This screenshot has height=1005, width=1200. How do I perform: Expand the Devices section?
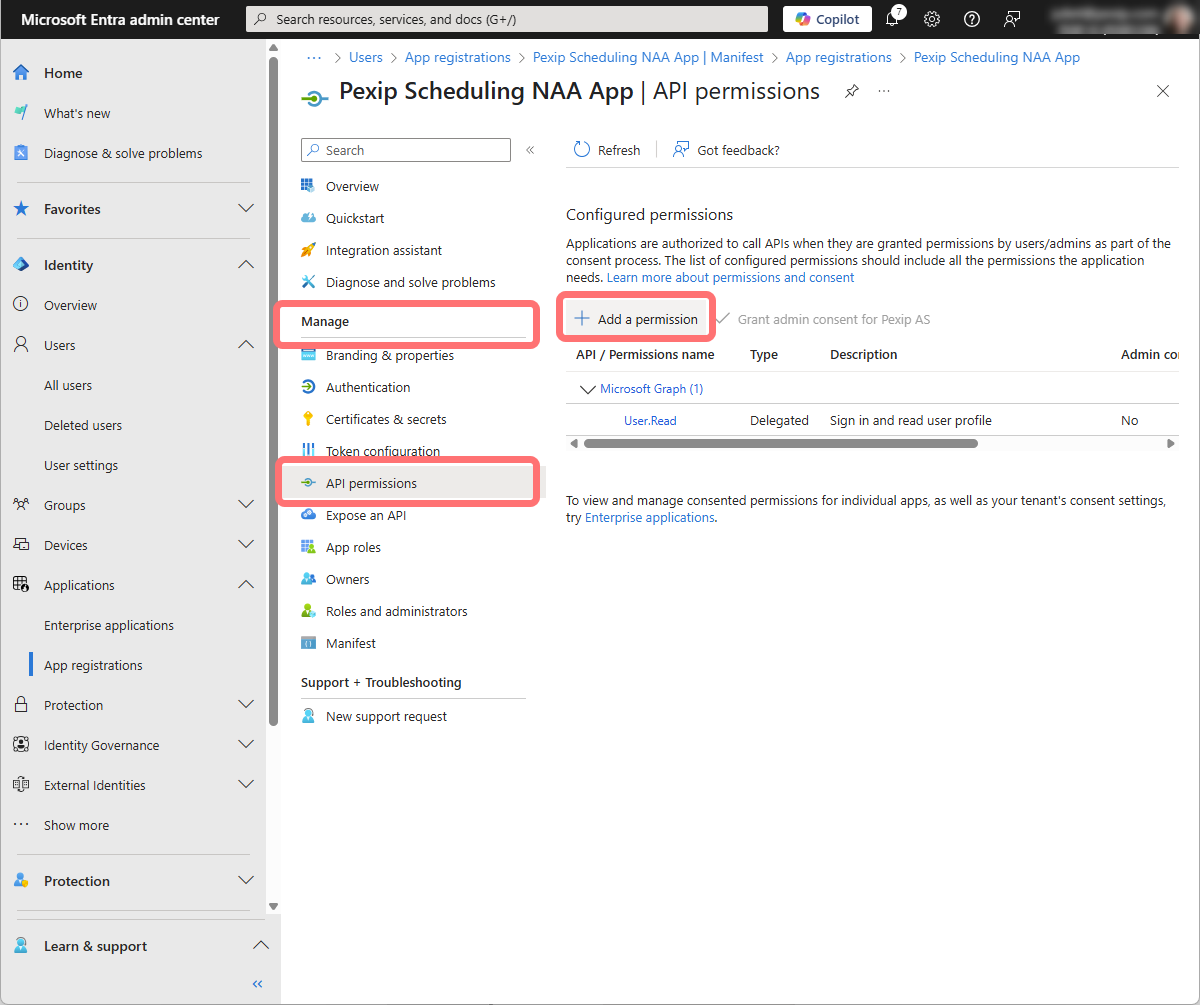[245, 545]
